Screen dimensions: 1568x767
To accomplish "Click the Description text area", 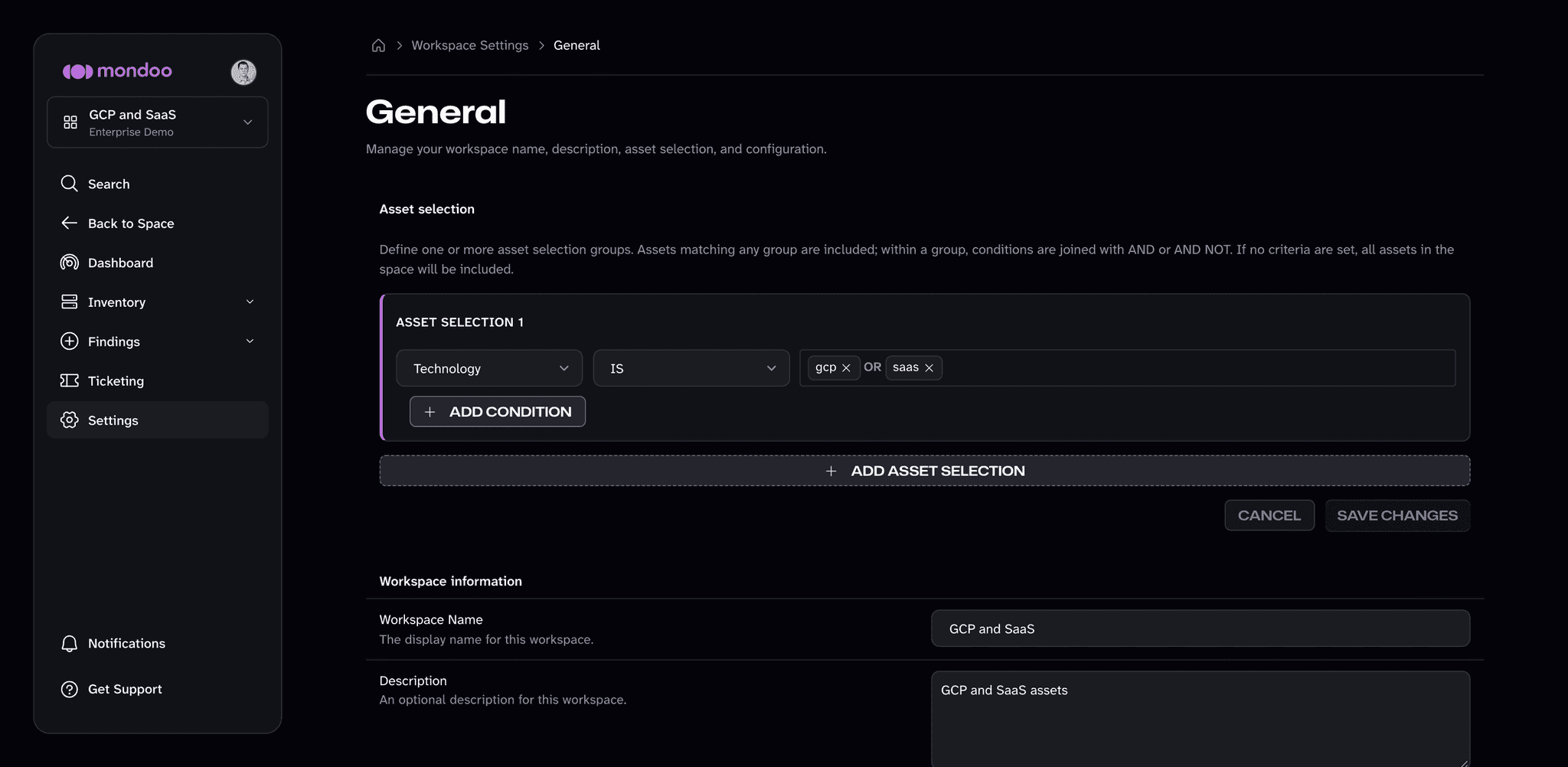I will [x=1200, y=719].
